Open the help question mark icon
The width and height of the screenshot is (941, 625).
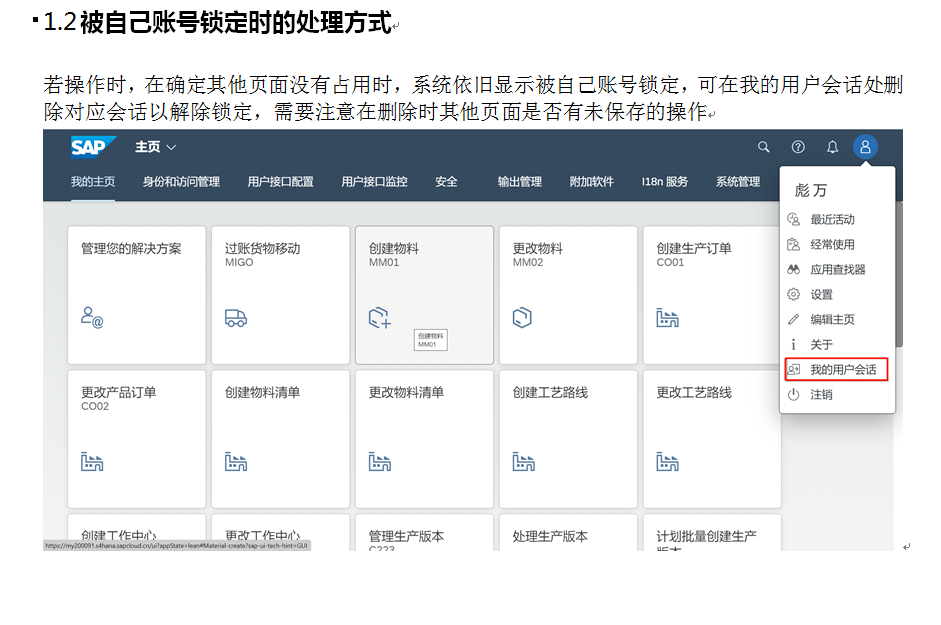[x=798, y=147]
